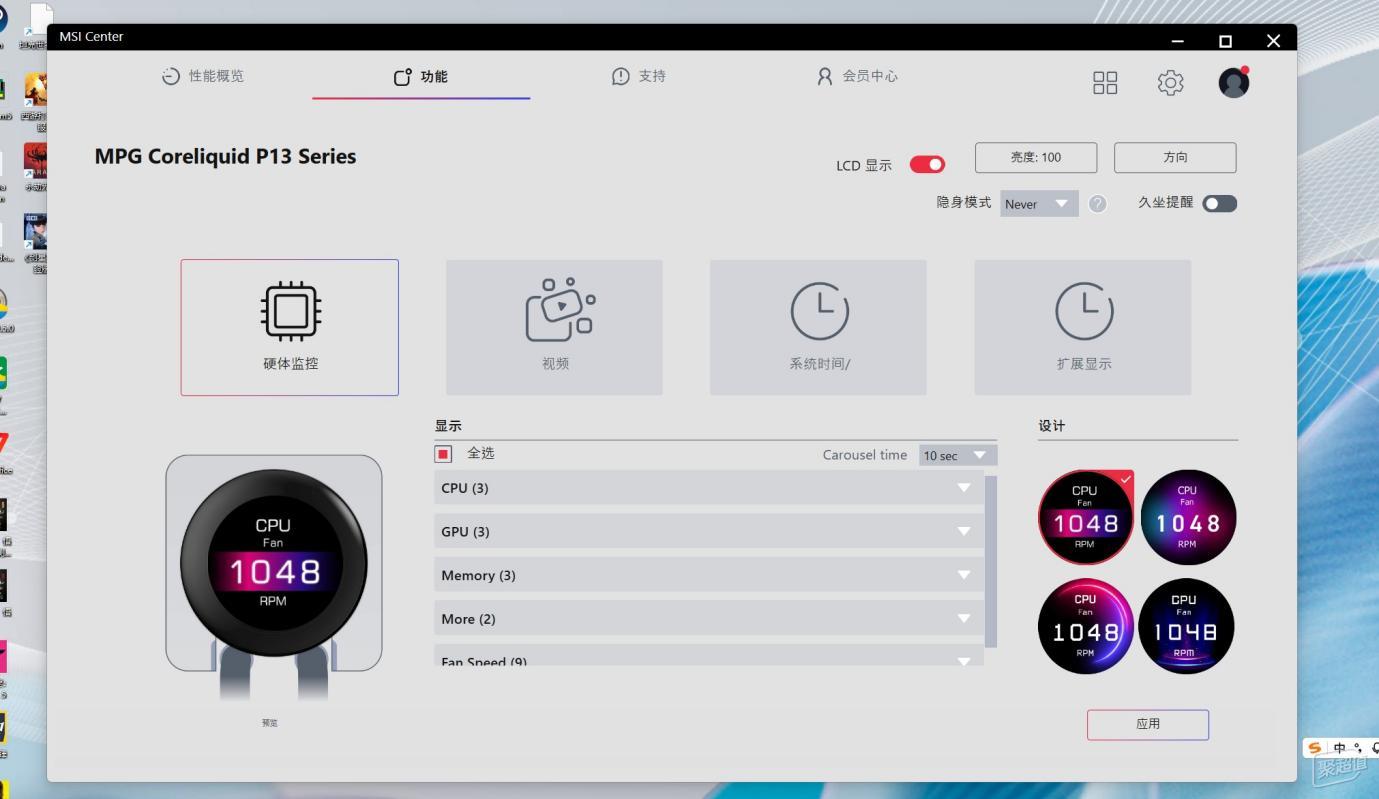1379x799 pixels.
Task: Switch to the 性能概览 tab
Action: [203, 76]
